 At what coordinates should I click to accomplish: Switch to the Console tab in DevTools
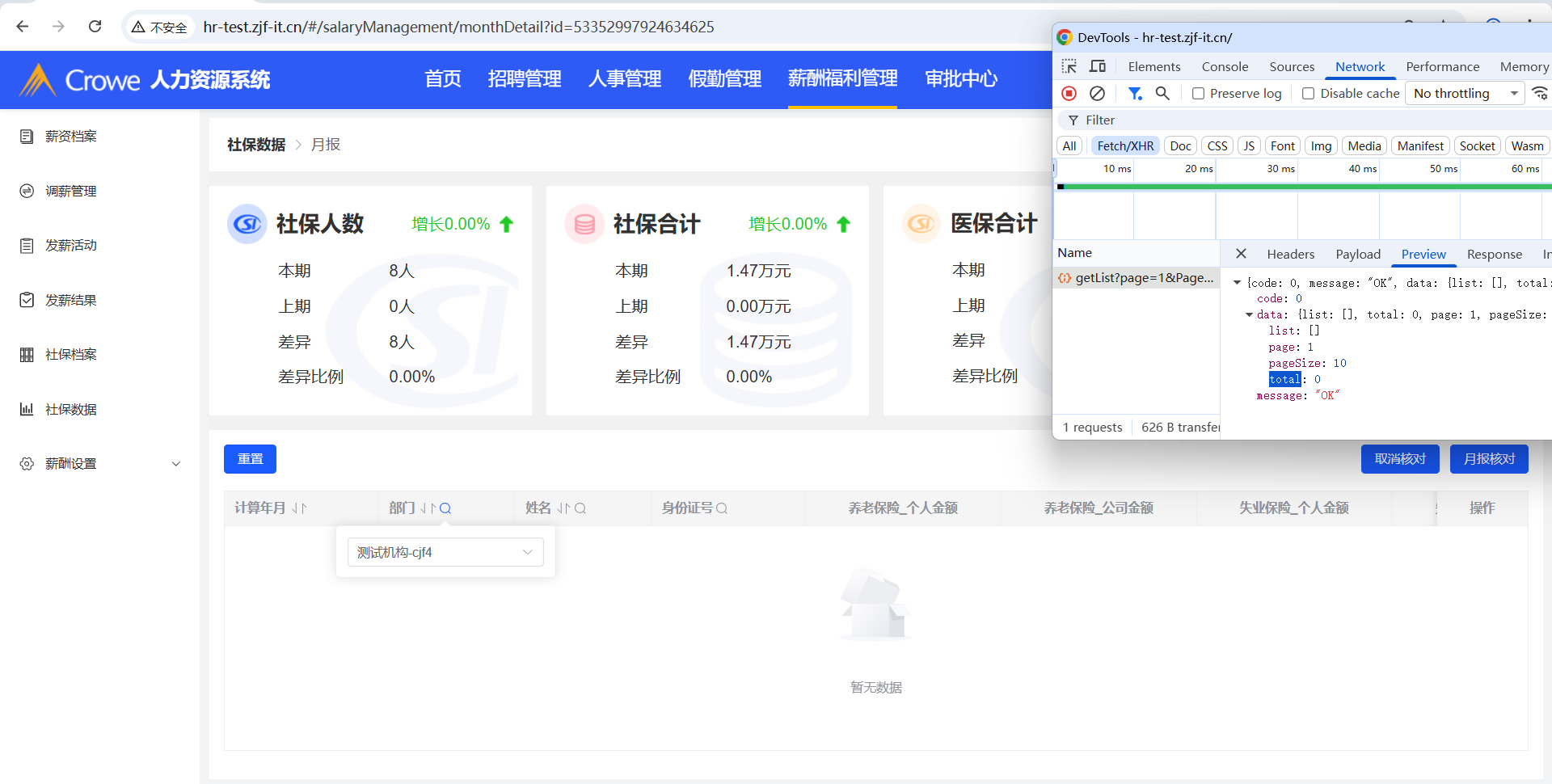click(1225, 66)
